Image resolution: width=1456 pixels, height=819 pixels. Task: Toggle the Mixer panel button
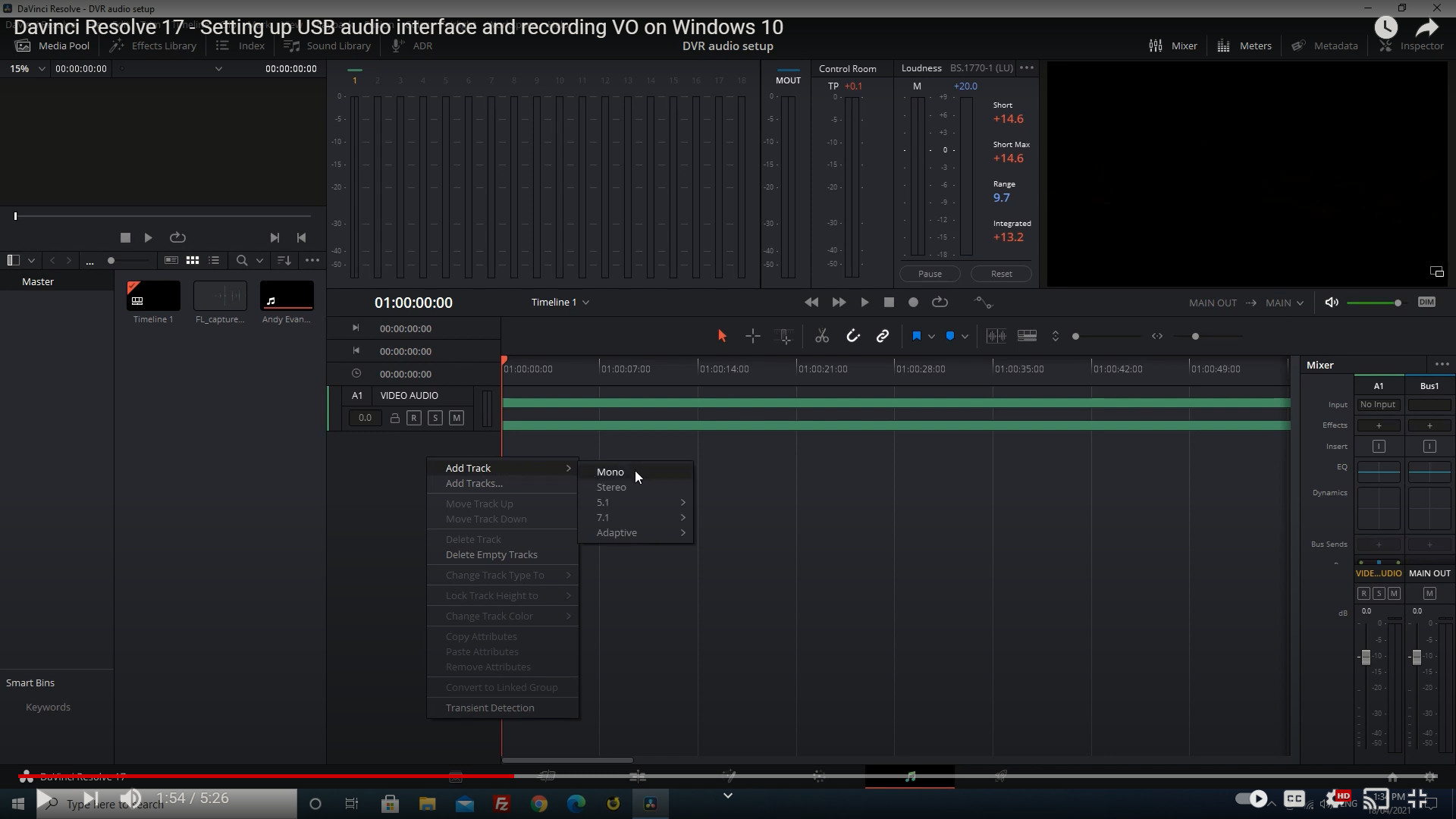click(x=1173, y=45)
